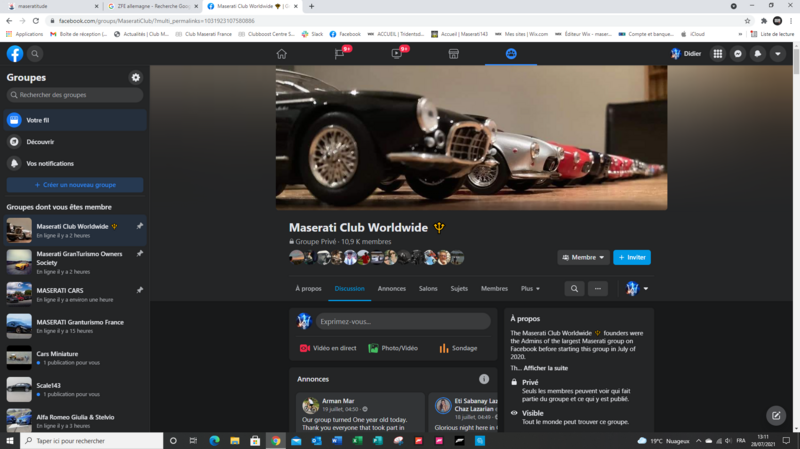Viewport: 800px width, 449px height.
Task: Click the Facebook search magnifier icon
Action: coord(35,54)
